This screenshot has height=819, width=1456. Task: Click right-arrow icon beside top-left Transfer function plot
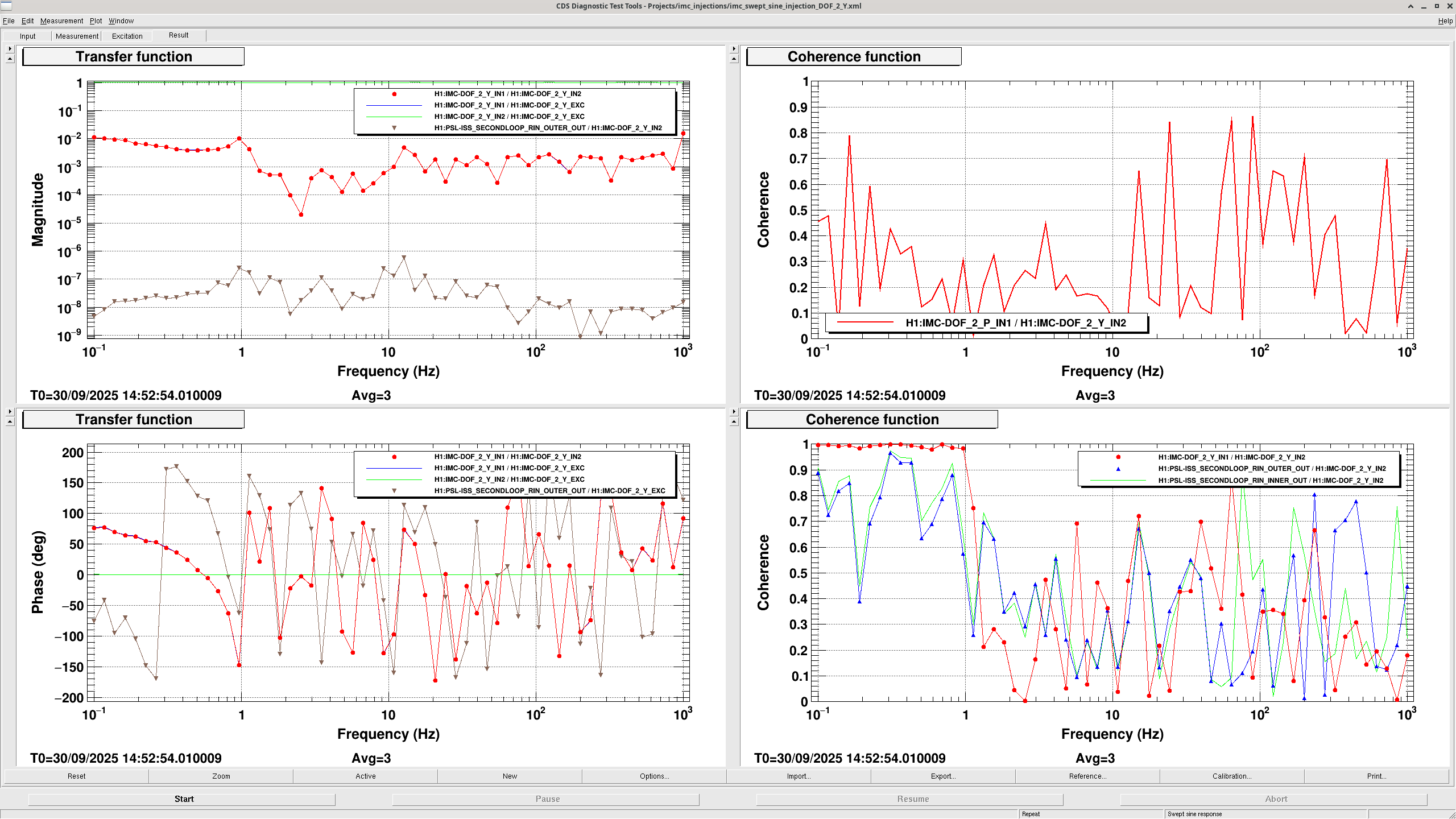click(x=10, y=49)
